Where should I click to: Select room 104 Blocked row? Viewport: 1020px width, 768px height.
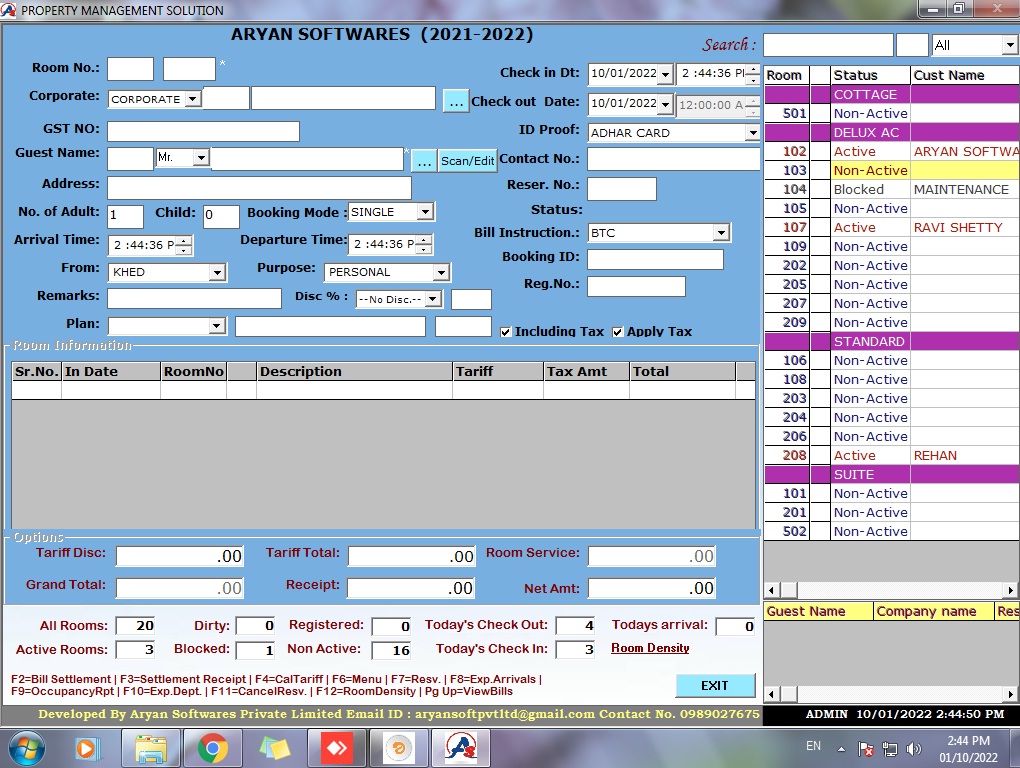click(892, 189)
